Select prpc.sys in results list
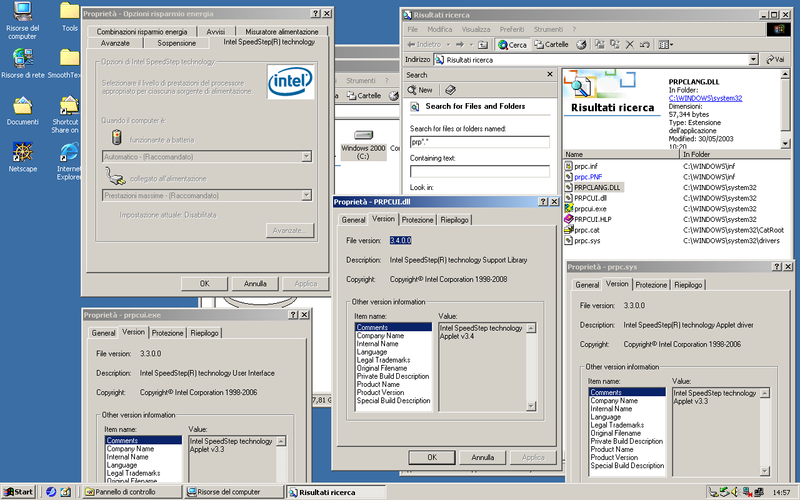The height and width of the screenshot is (500, 800). (582, 241)
